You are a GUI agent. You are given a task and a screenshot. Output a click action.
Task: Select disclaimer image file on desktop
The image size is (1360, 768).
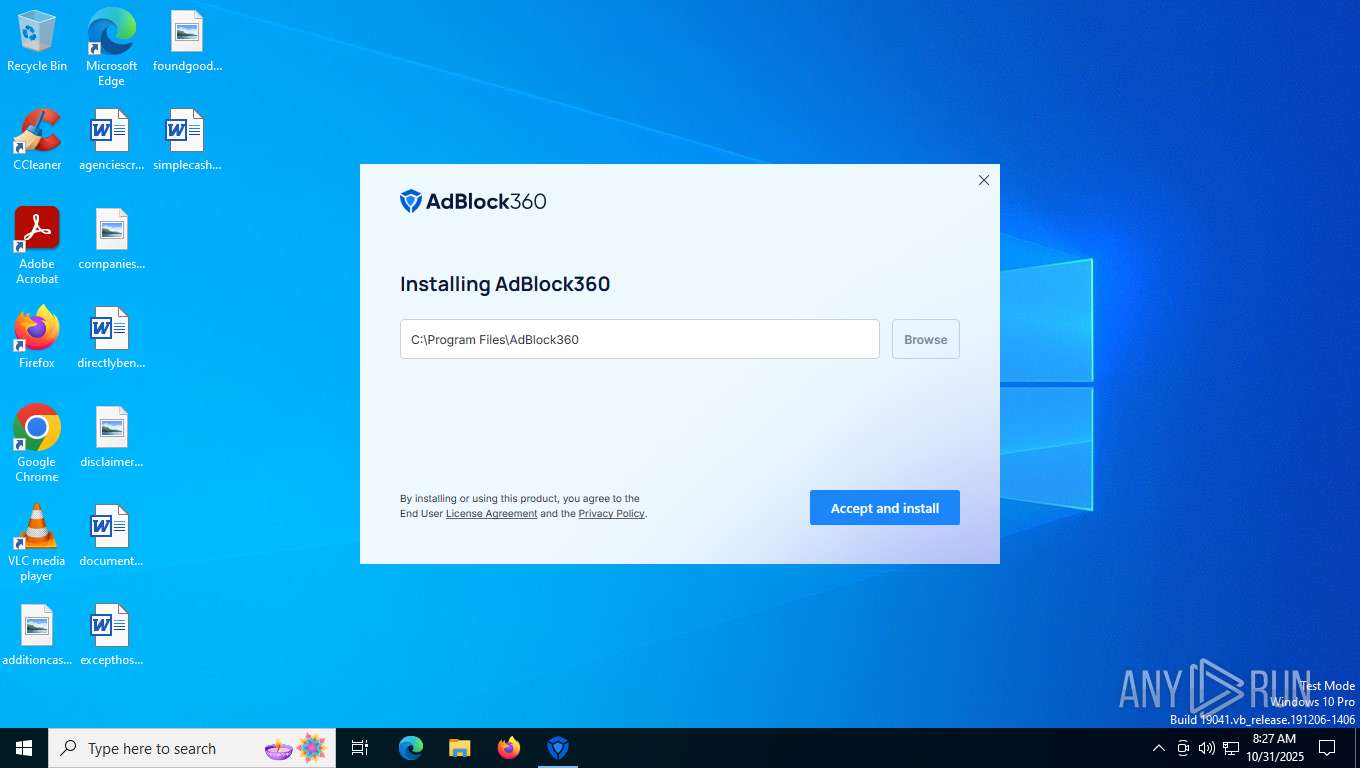point(111,437)
